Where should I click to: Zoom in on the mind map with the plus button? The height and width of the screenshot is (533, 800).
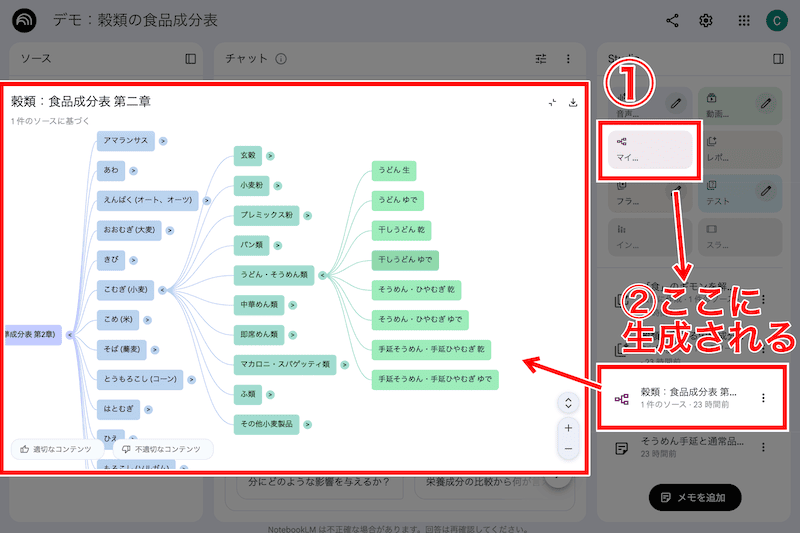tap(568, 428)
